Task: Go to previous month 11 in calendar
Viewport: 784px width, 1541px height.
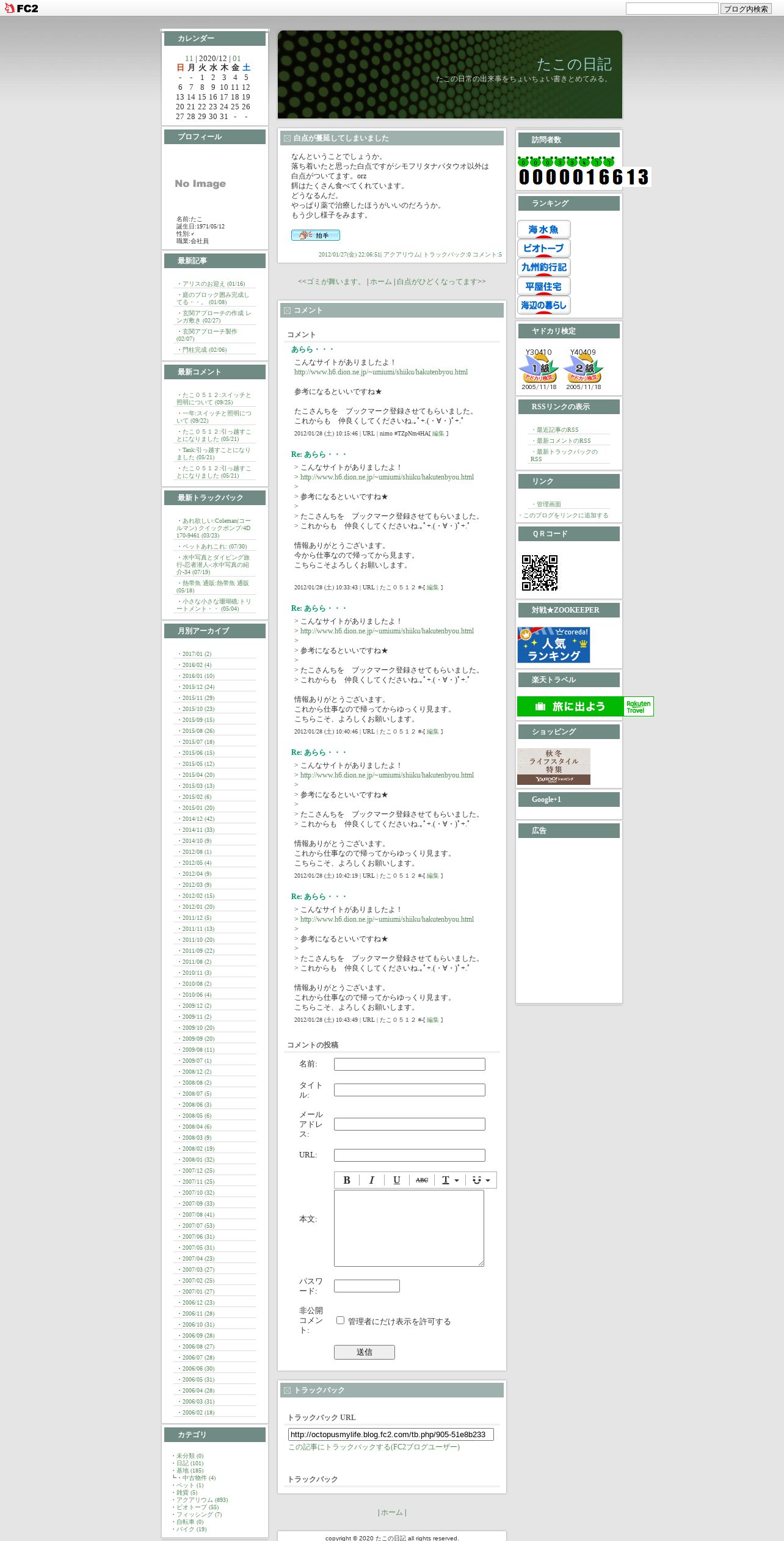Action: (189, 59)
